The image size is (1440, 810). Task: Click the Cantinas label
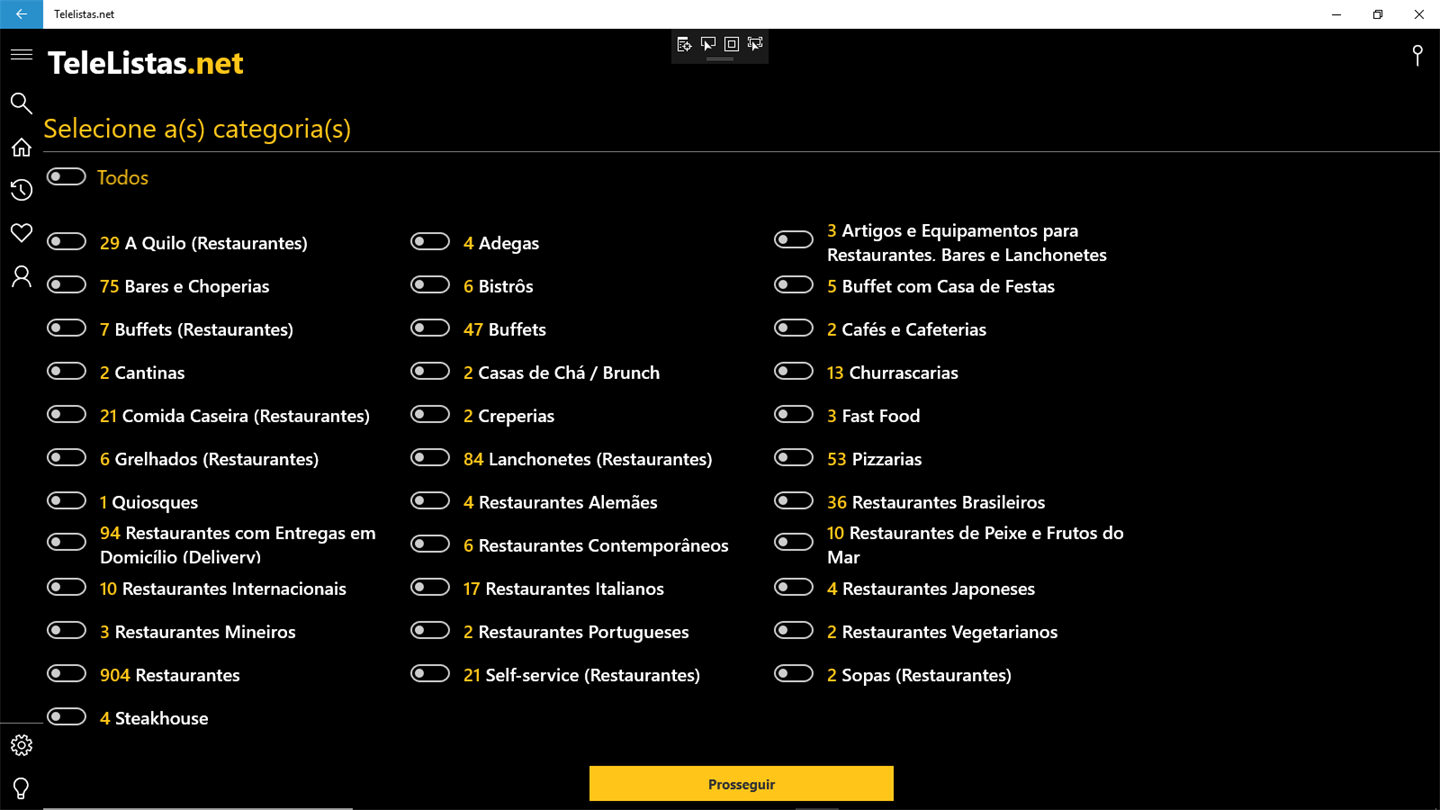click(142, 372)
